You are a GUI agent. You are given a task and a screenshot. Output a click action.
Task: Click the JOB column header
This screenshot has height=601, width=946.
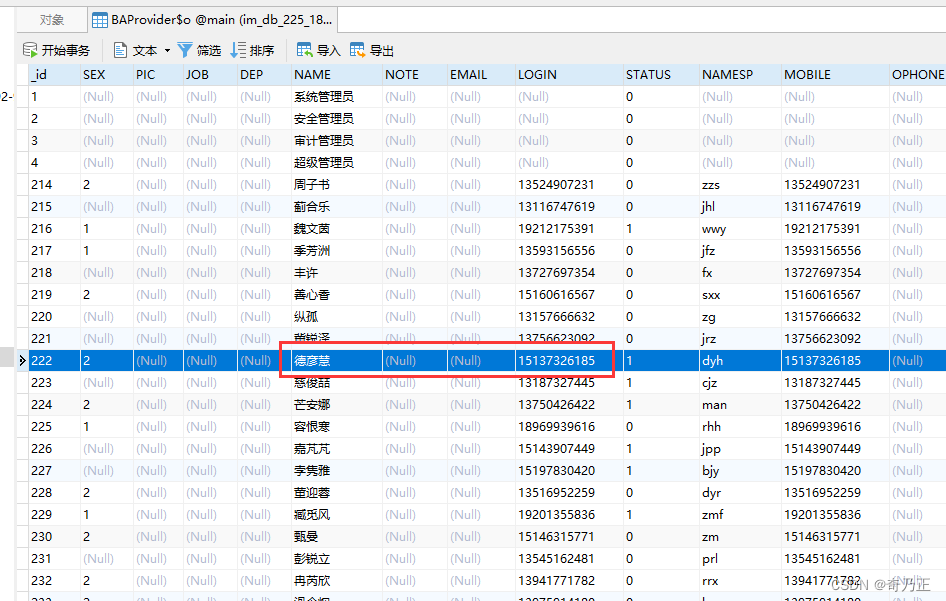click(210, 75)
